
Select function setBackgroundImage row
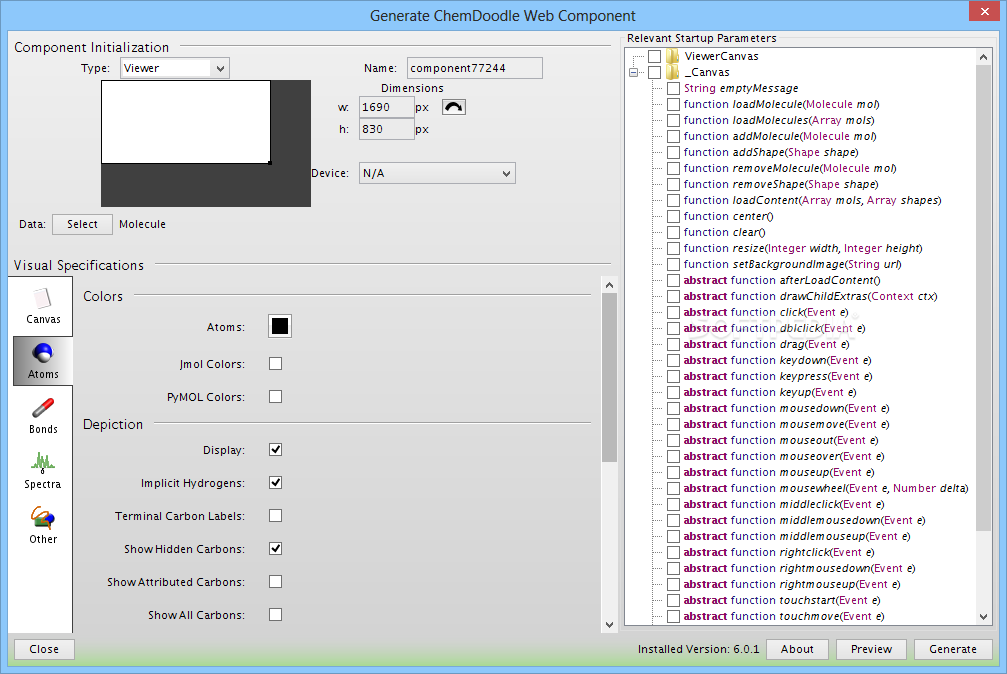(x=792, y=264)
